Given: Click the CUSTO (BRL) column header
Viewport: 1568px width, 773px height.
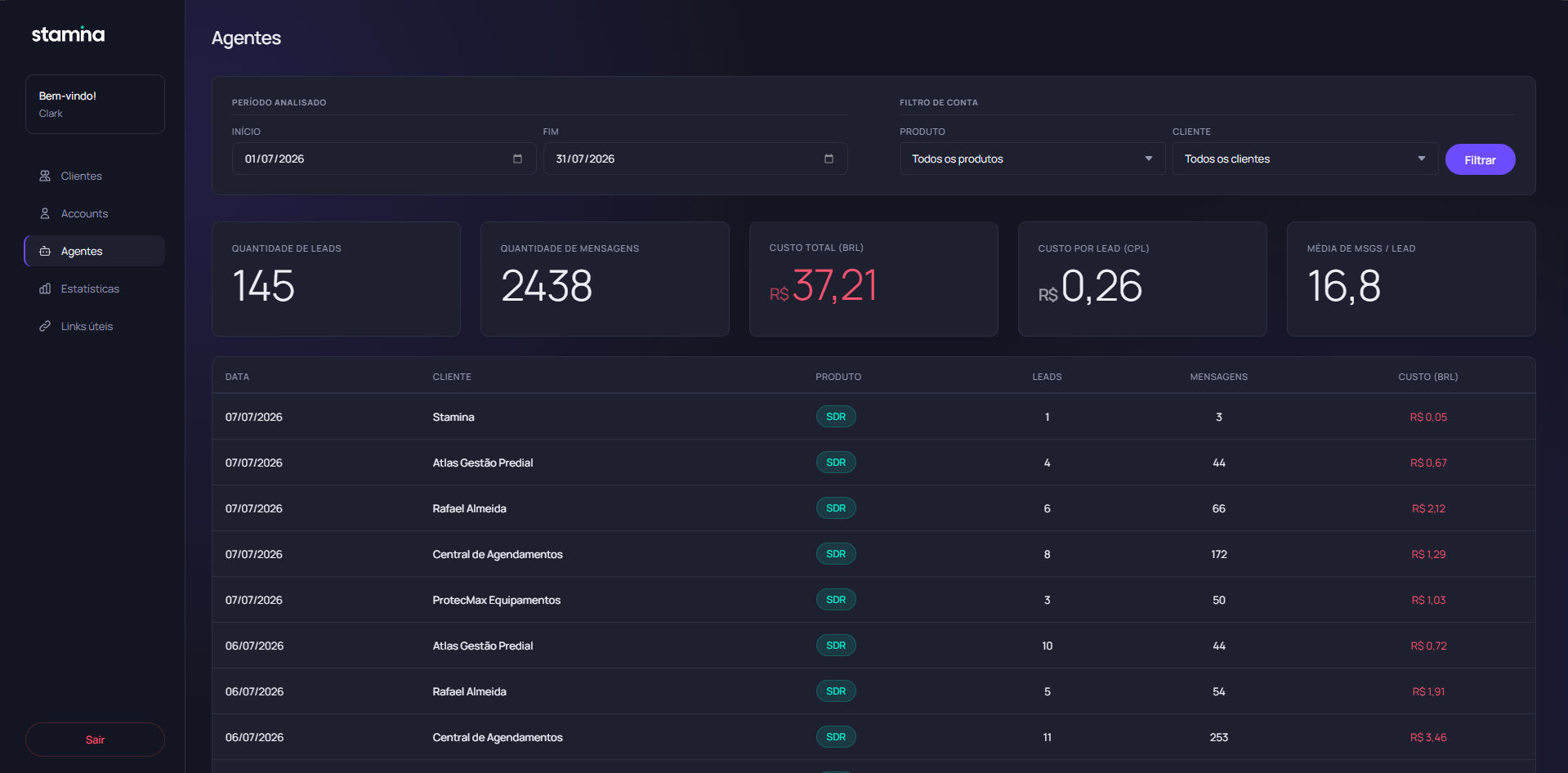Looking at the screenshot, I should (1427, 377).
